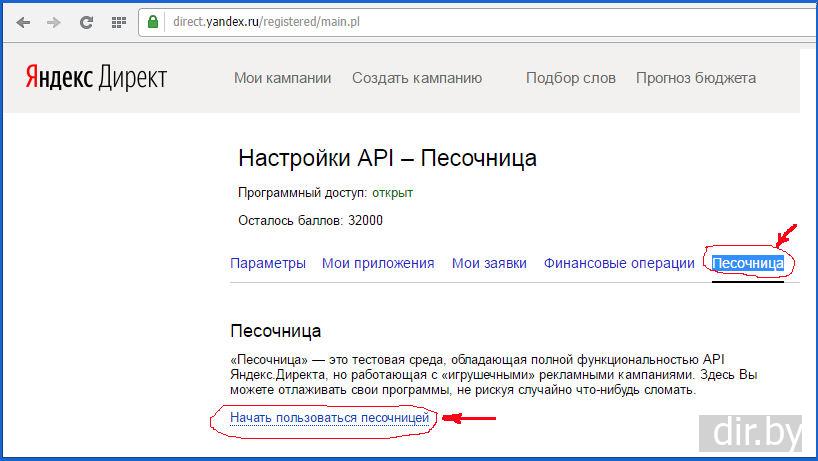Click the открыт access status text

pyautogui.click(x=392, y=193)
